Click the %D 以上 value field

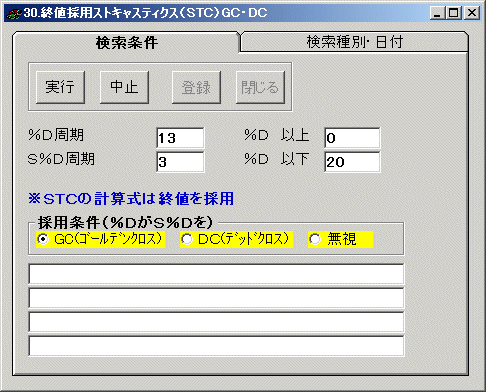(352, 138)
